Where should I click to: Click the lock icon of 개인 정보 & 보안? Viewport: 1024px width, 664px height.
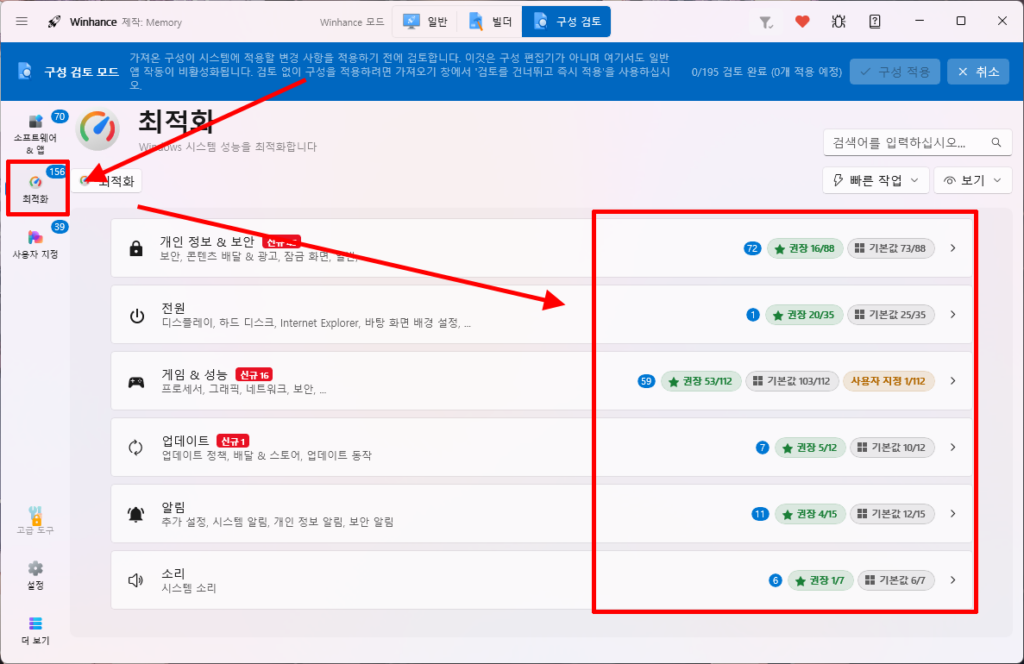tap(136, 249)
